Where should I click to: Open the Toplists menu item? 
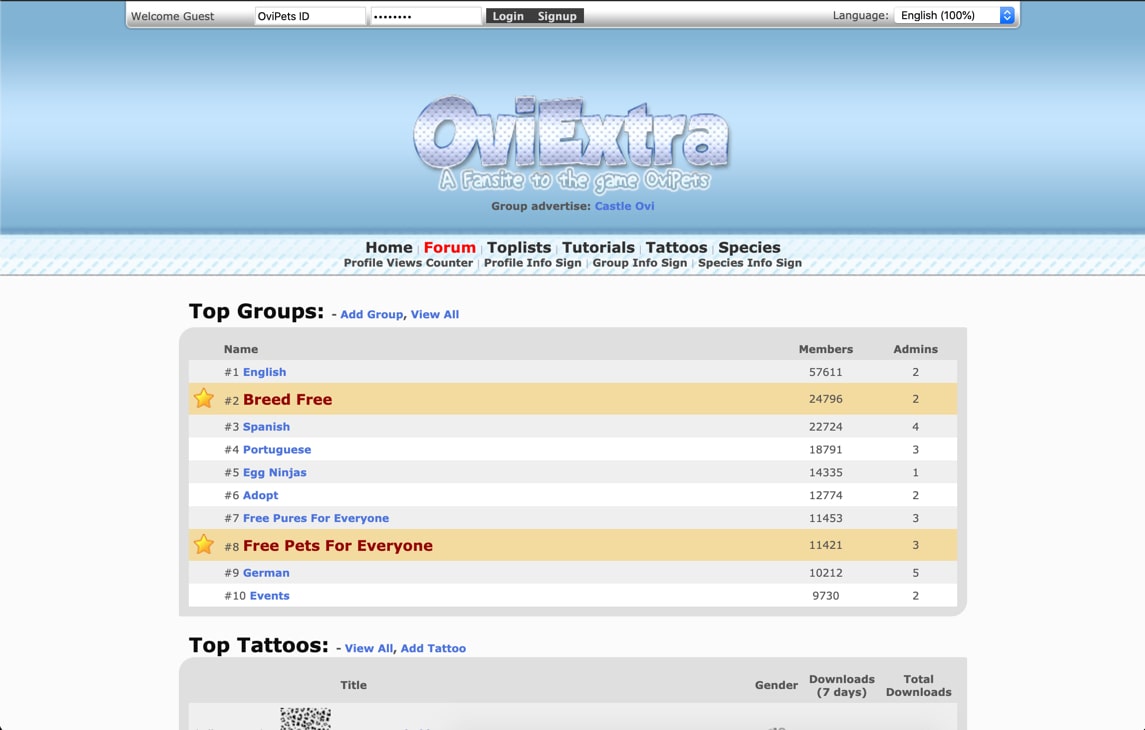tap(518, 247)
